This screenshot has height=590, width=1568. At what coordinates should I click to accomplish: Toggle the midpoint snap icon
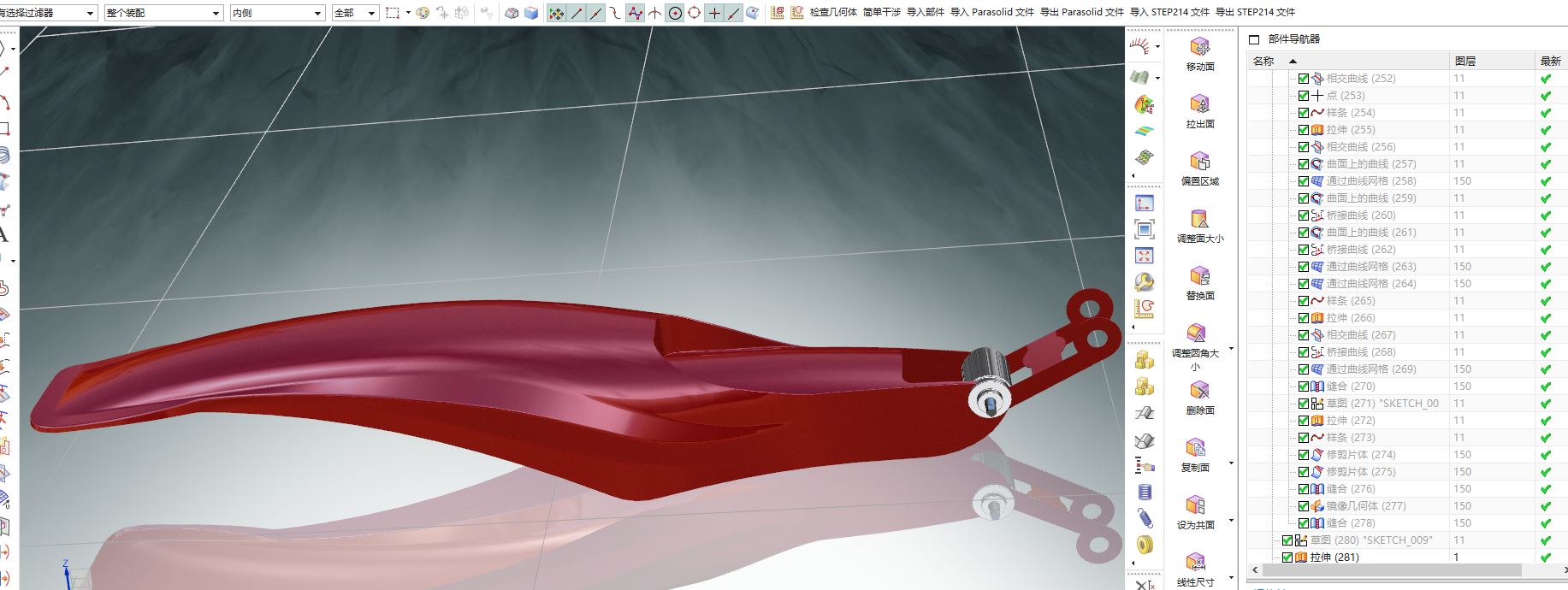point(595,13)
